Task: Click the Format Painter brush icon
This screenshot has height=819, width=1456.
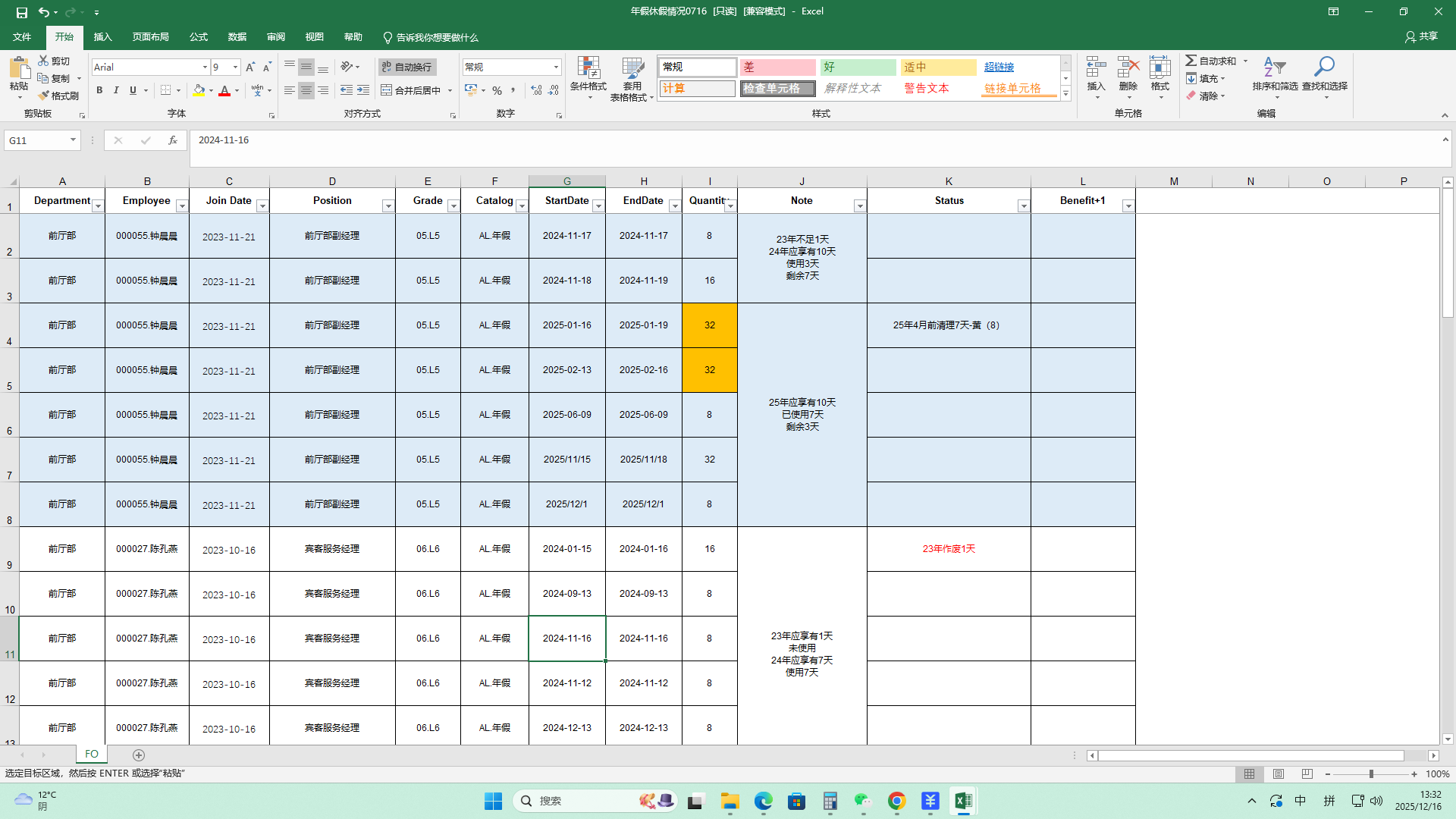Action: [x=44, y=96]
